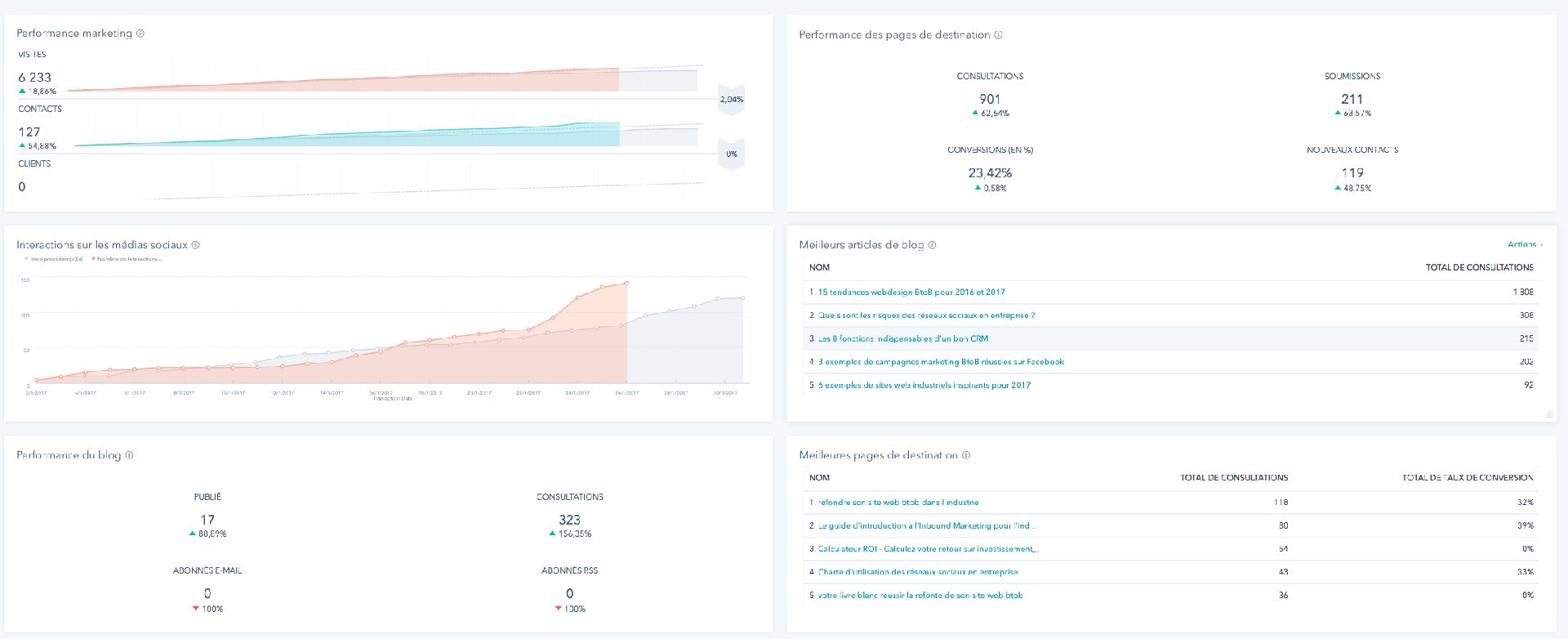1568x639 pixels.
Task: Click NOM column header in blog articles table
Action: pos(819,267)
